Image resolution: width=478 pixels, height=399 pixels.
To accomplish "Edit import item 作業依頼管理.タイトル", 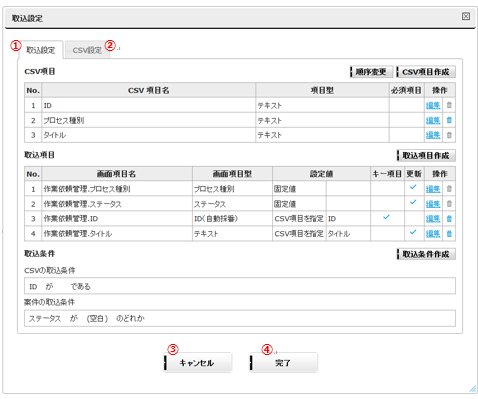I will pos(433,234).
